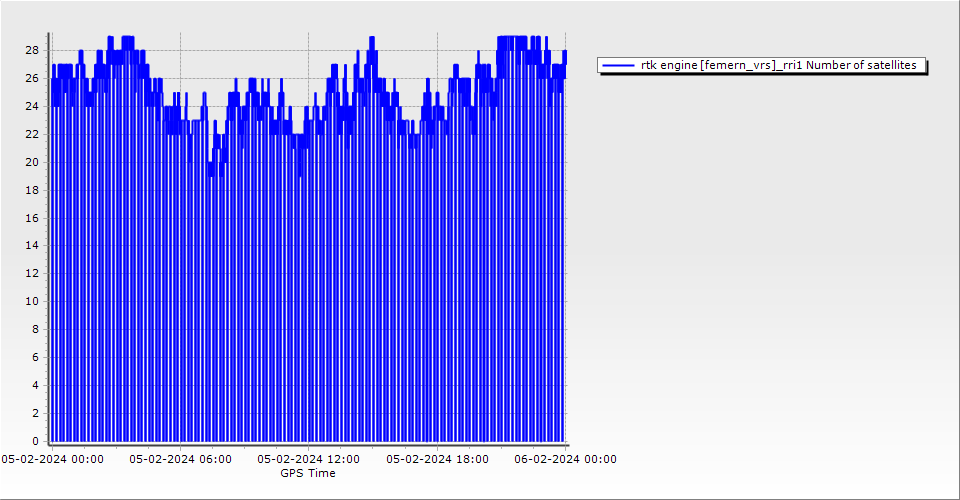This screenshot has width=960, height=500.
Task: Pick the y-axis tick value '26'
Action: tap(32, 78)
